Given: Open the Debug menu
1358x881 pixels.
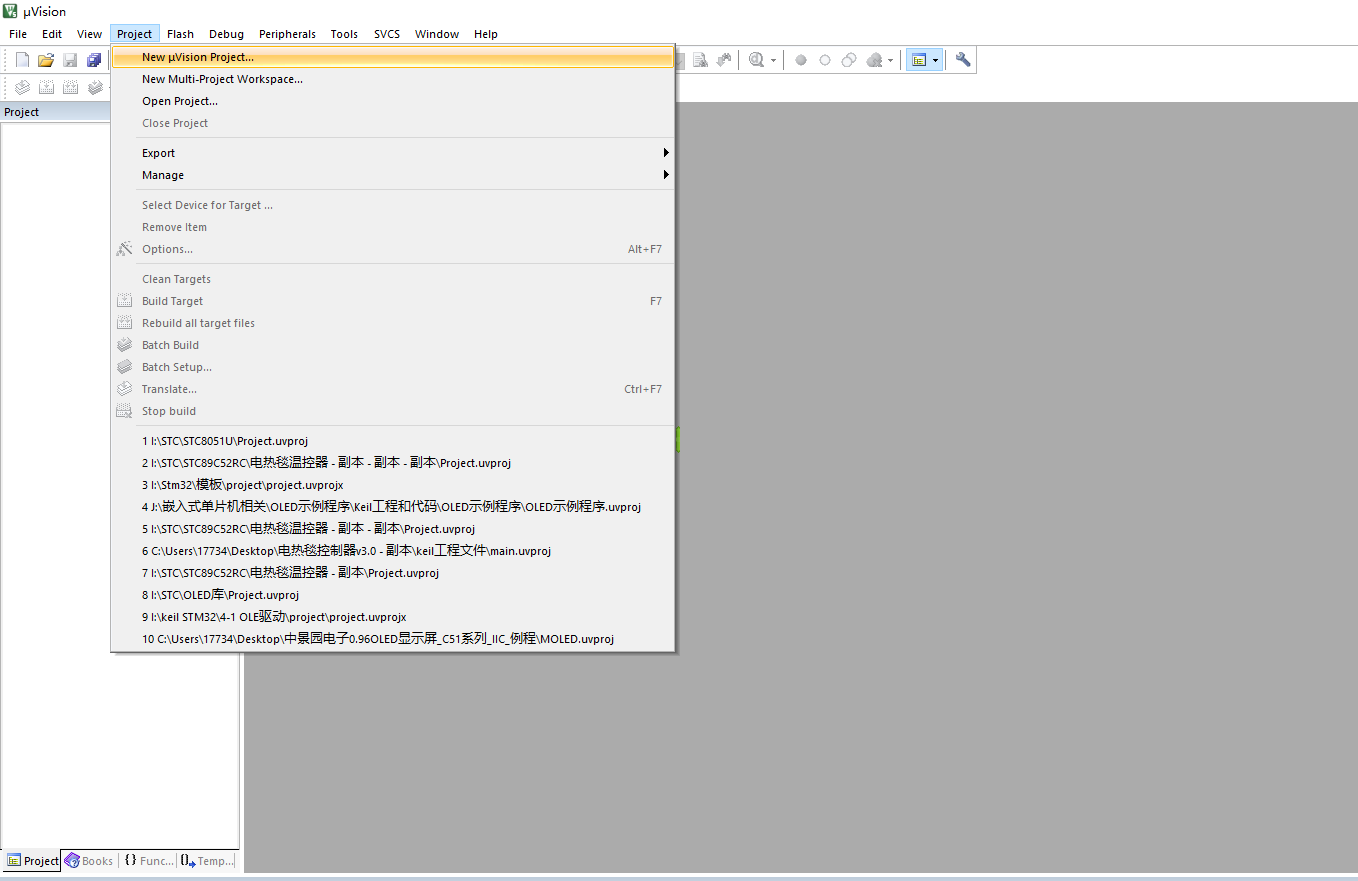Looking at the screenshot, I should pos(227,34).
